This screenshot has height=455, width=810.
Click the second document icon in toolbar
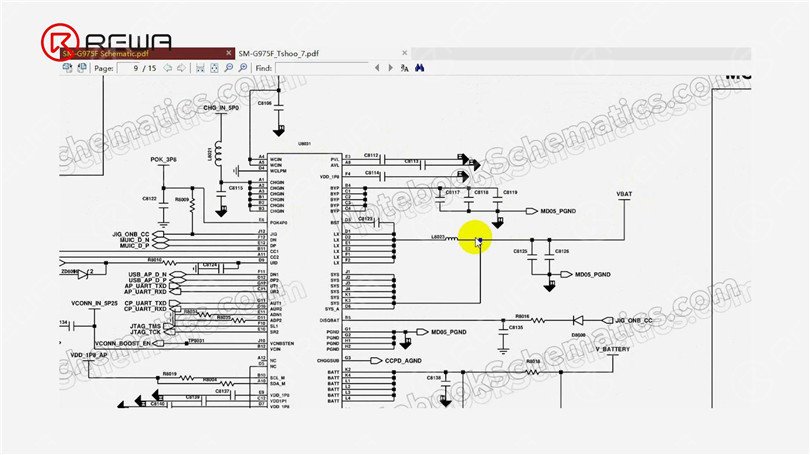pyautogui.click(x=82, y=68)
